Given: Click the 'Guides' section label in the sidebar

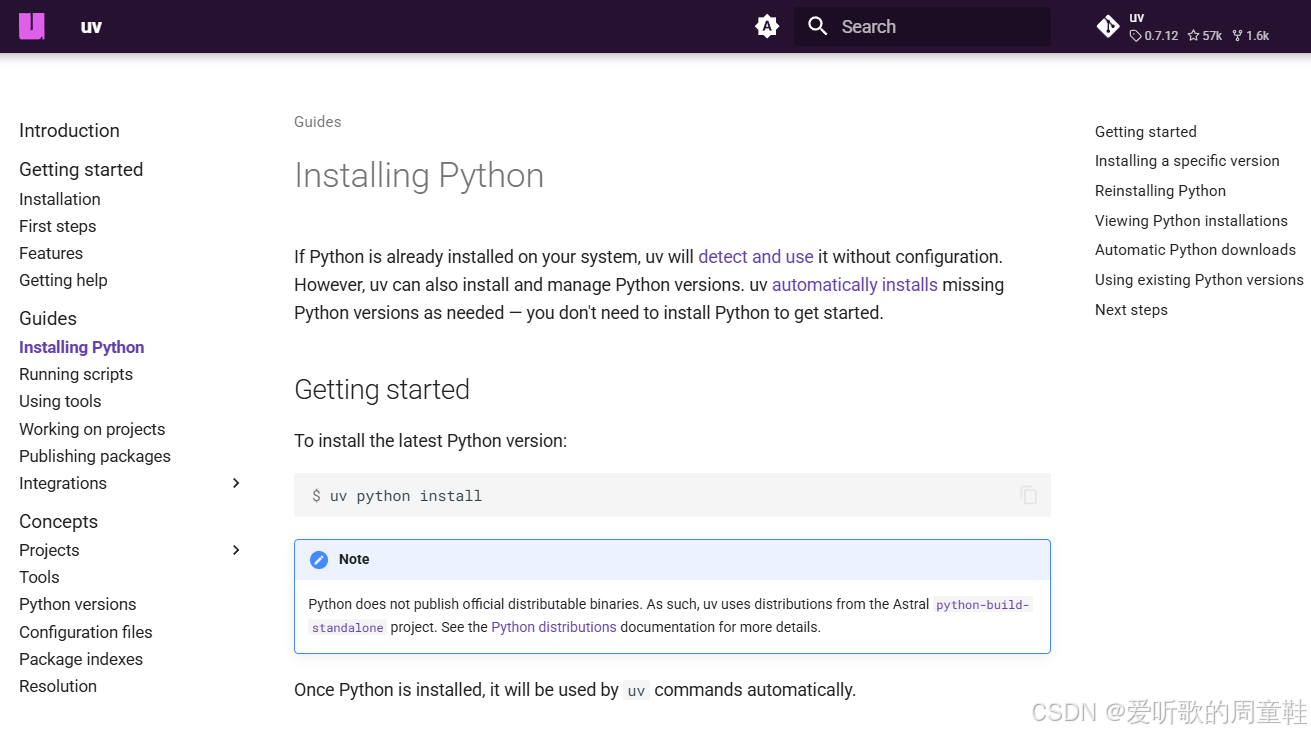Looking at the screenshot, I should 48,318.
